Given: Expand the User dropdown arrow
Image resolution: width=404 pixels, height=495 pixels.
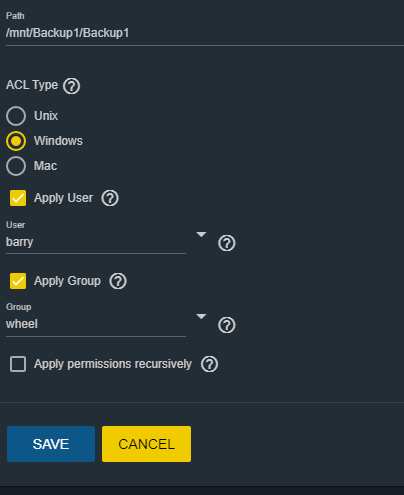Looking at the screenshot, I should point(201,235).
